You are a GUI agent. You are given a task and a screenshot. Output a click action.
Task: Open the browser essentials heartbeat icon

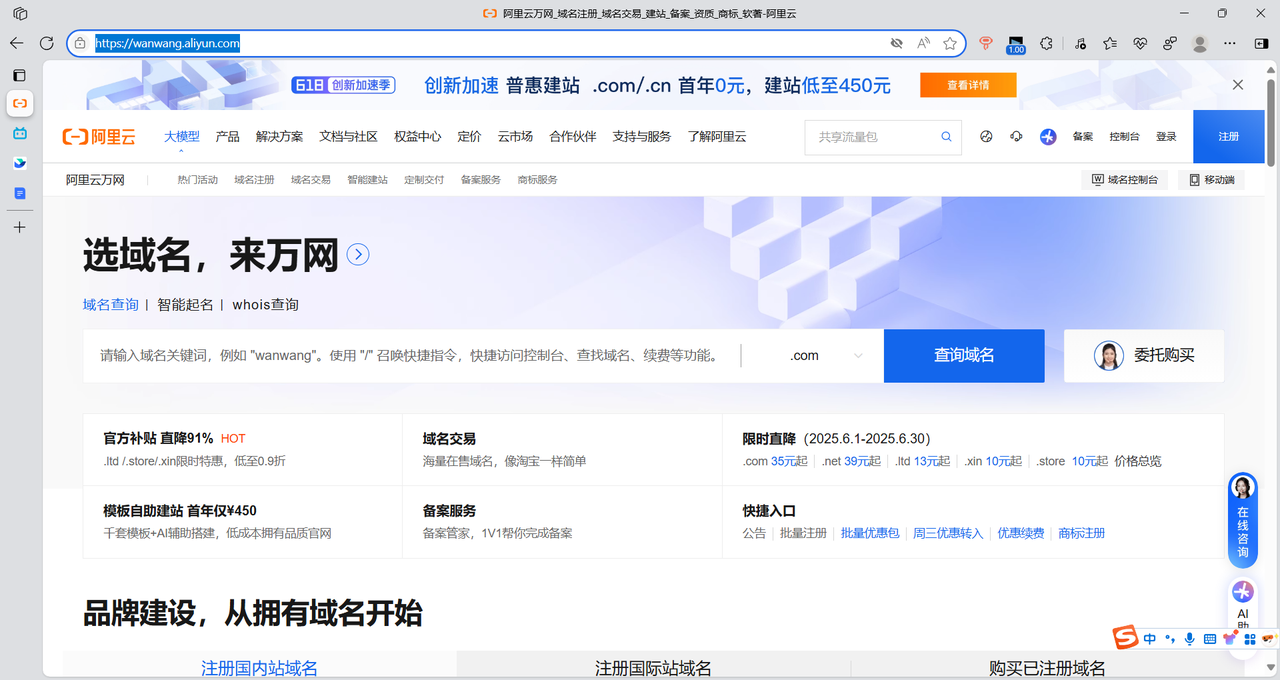tap(1140, 43)
